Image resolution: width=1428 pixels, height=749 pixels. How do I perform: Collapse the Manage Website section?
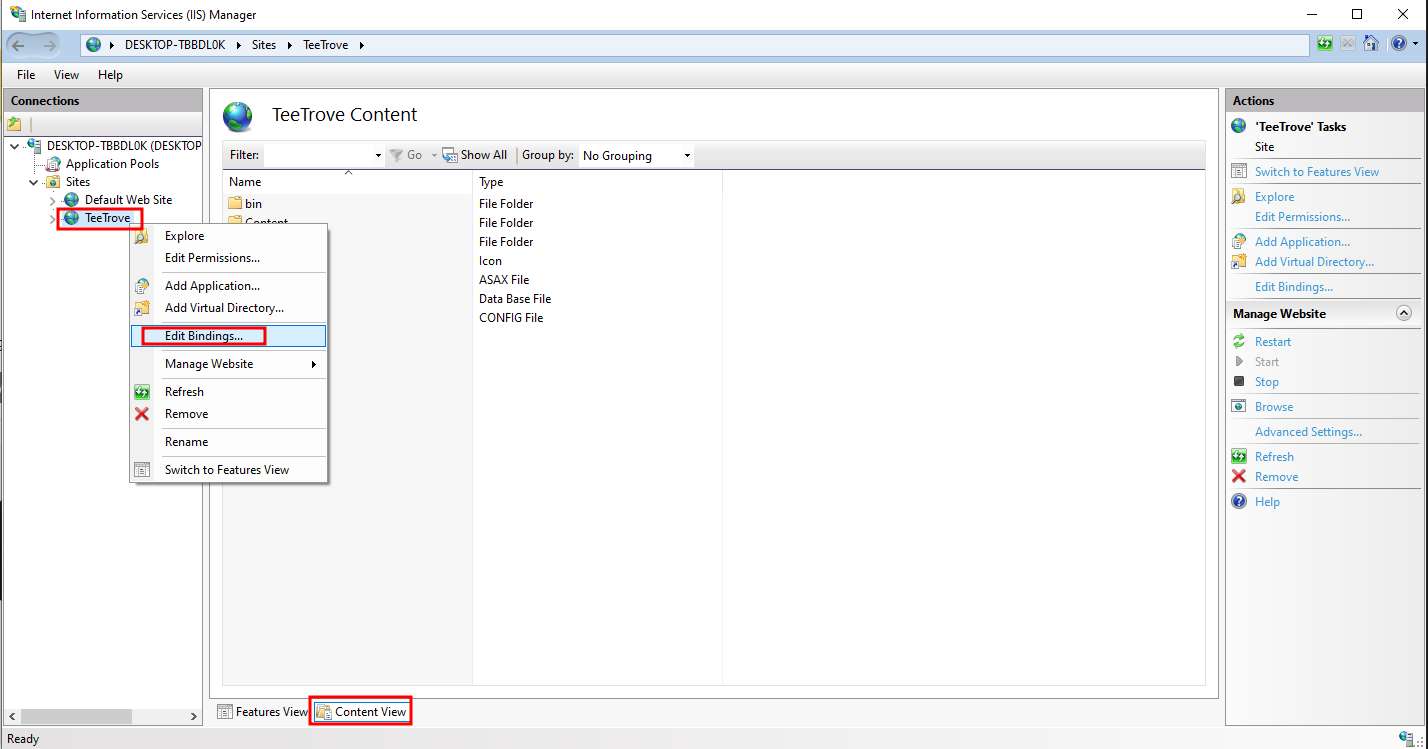pos(1404,314)
